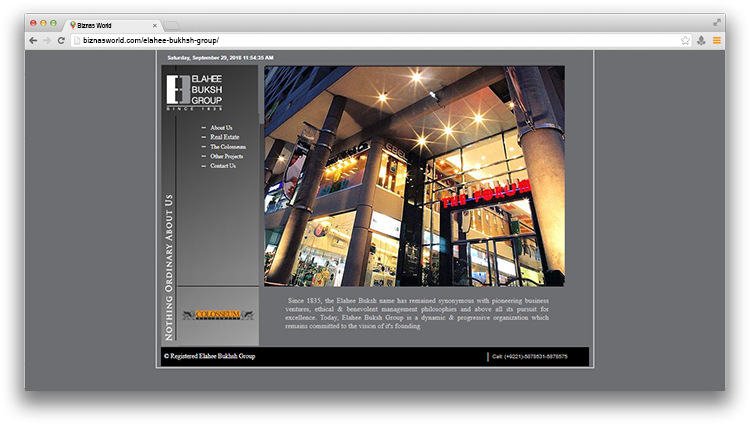The height and width of the screenshot is (425, 750).
Task: Click the extension icon beside the bookmark star
Action: [701, 40]
